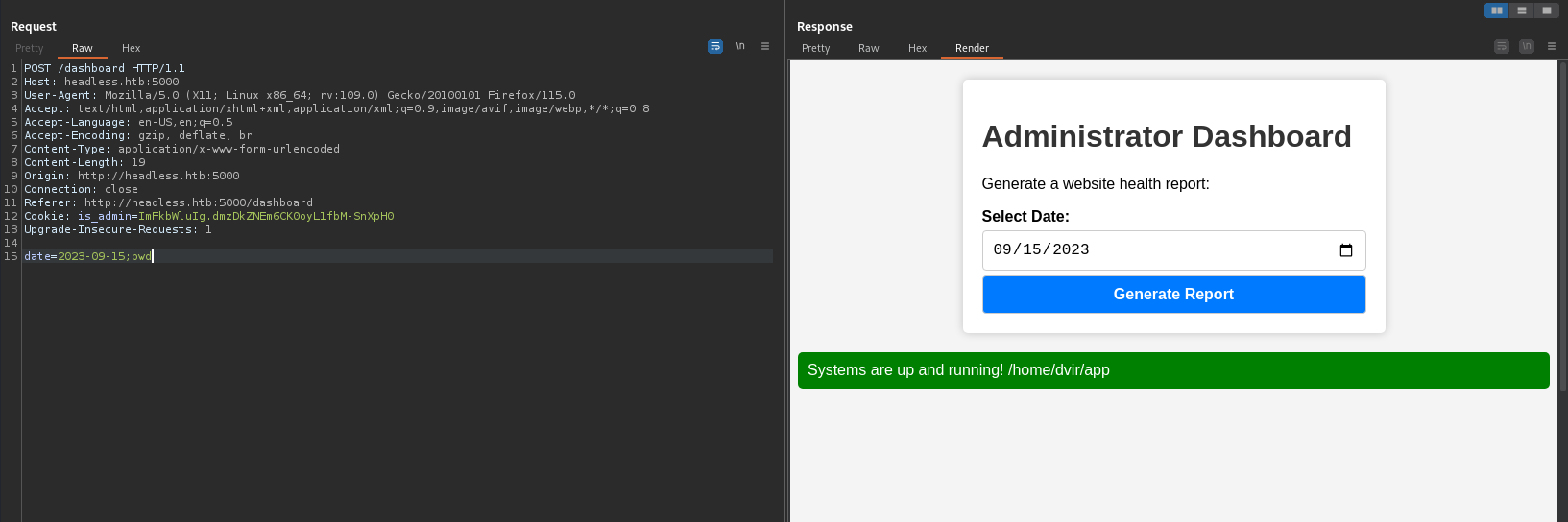
Task: Click the Response panel \n icon
Action: click(x=1527, y=46)
